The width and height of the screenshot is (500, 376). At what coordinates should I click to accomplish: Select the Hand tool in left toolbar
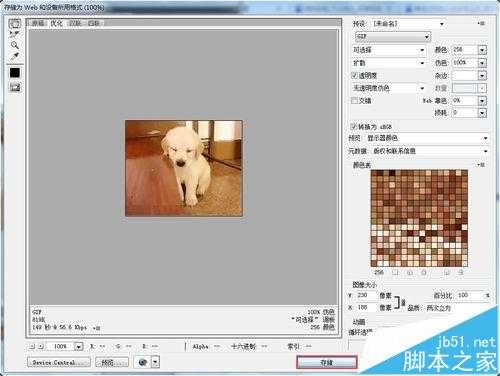[x=14, y=23]
